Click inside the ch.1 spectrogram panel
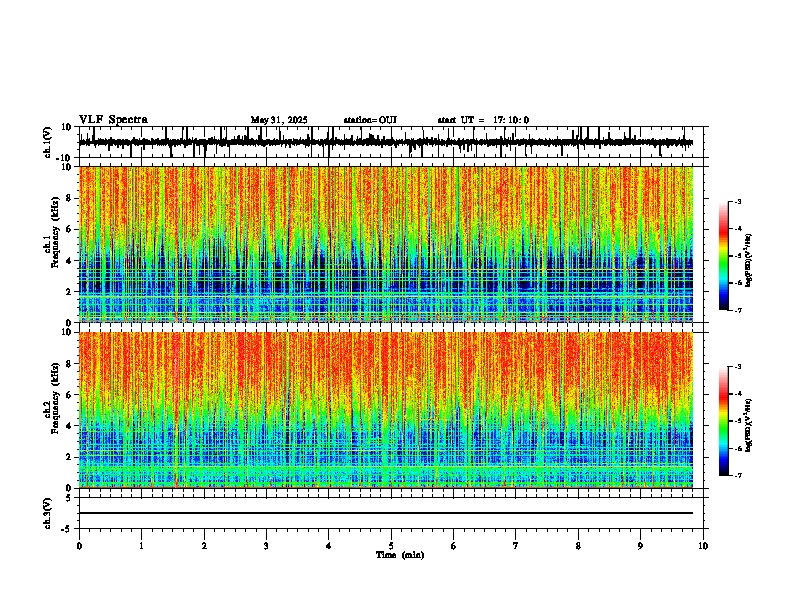 (386, 244)
